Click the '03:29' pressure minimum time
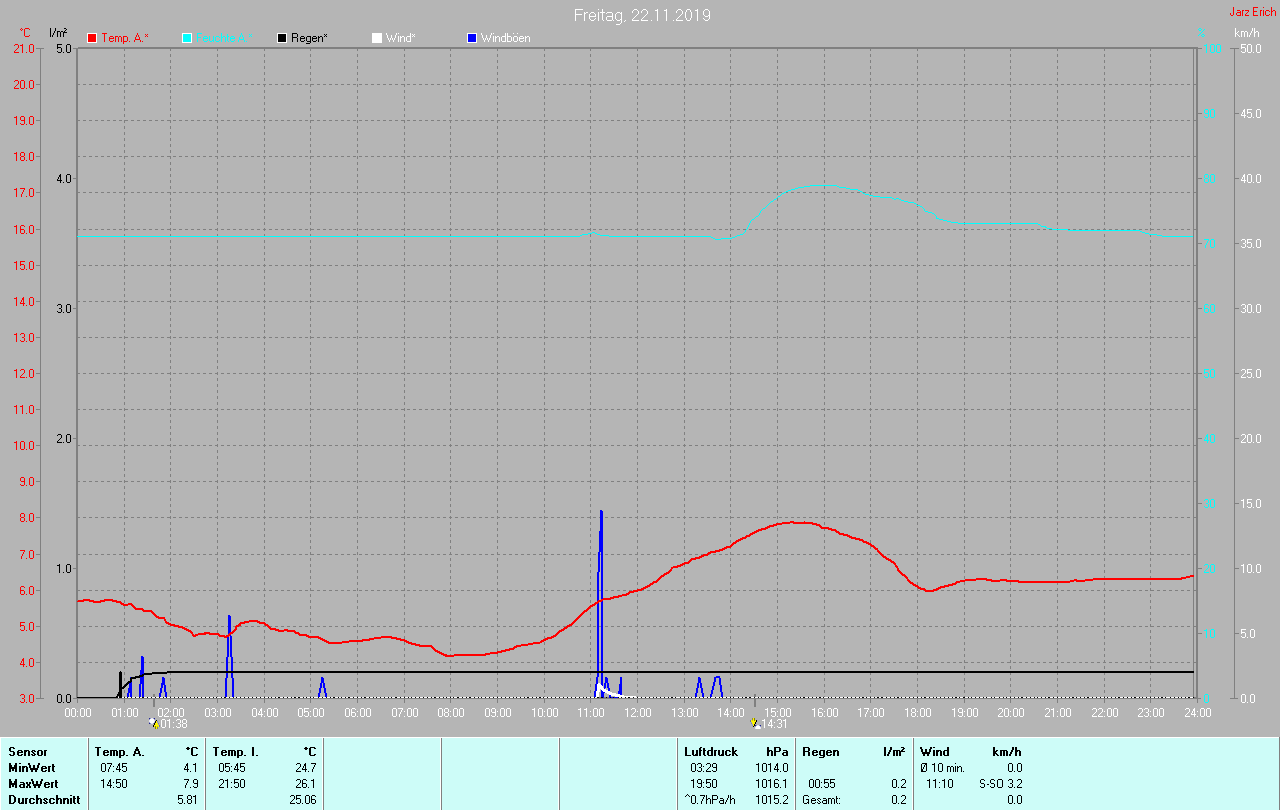The width and height of the screenshot is (1280, 810). (x=703, y=768)
